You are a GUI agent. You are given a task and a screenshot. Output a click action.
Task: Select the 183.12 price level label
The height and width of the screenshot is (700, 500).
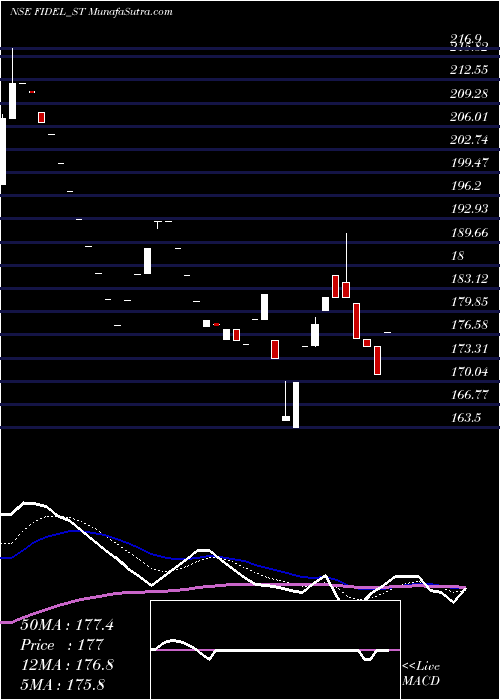pos(469,279)
